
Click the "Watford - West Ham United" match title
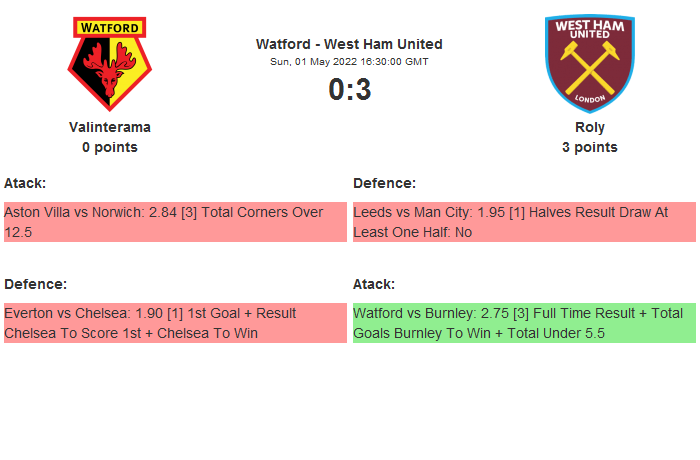click(x=349, y=44)
